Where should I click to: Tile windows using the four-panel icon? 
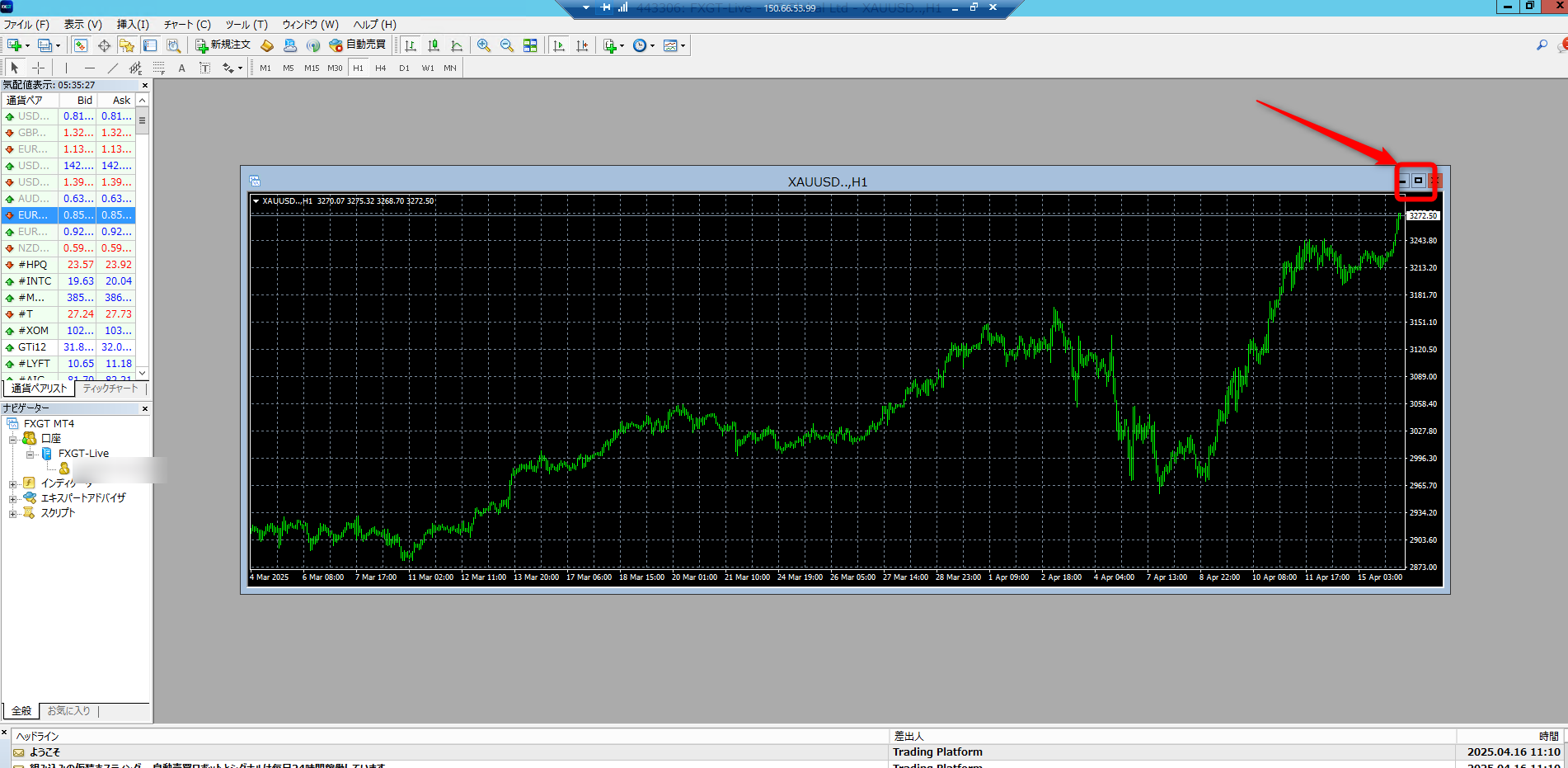coord(530,45)
